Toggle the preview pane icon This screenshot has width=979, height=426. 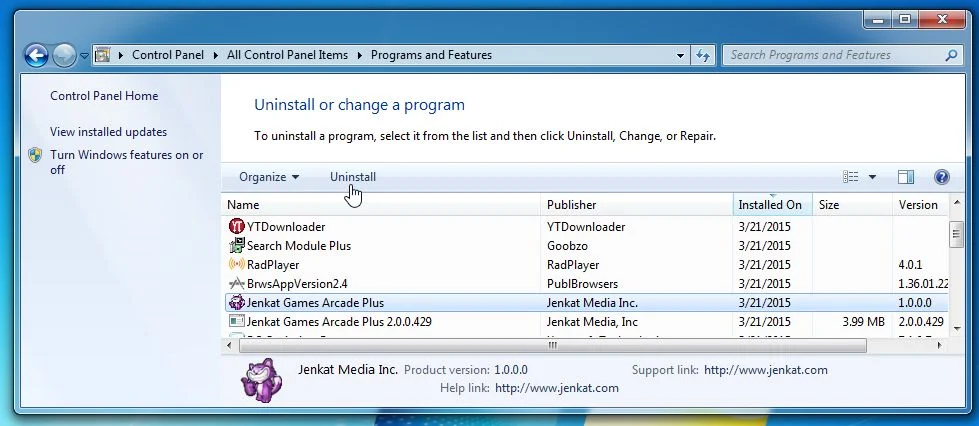[x=906, y=177]
